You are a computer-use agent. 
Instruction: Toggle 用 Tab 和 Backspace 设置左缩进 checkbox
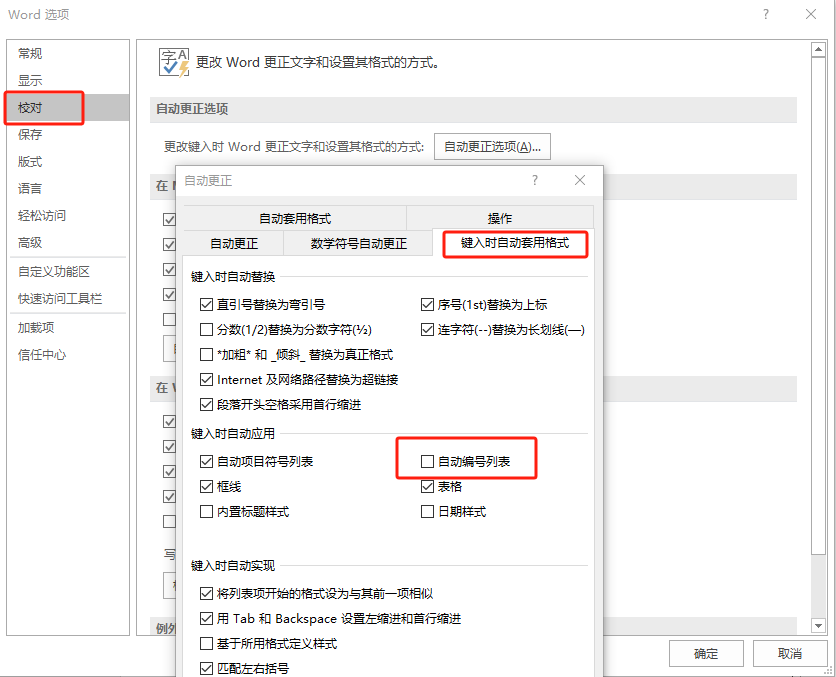[x=206, y=618]
